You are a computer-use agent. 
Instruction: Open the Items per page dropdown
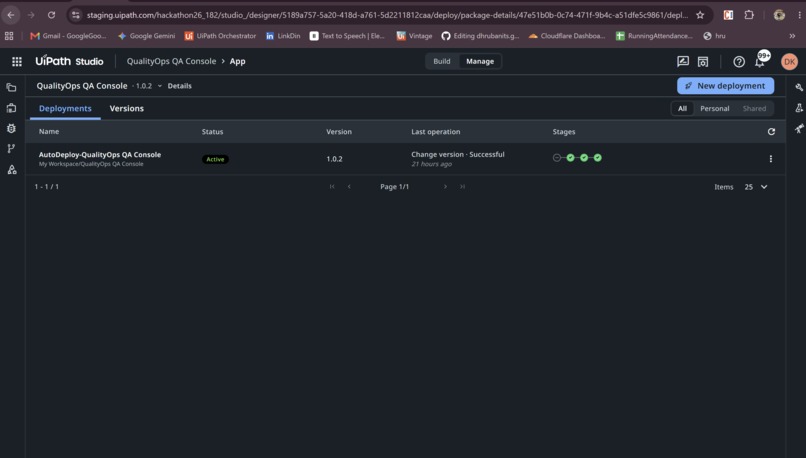pyautogui.click(x=756, y=187)
